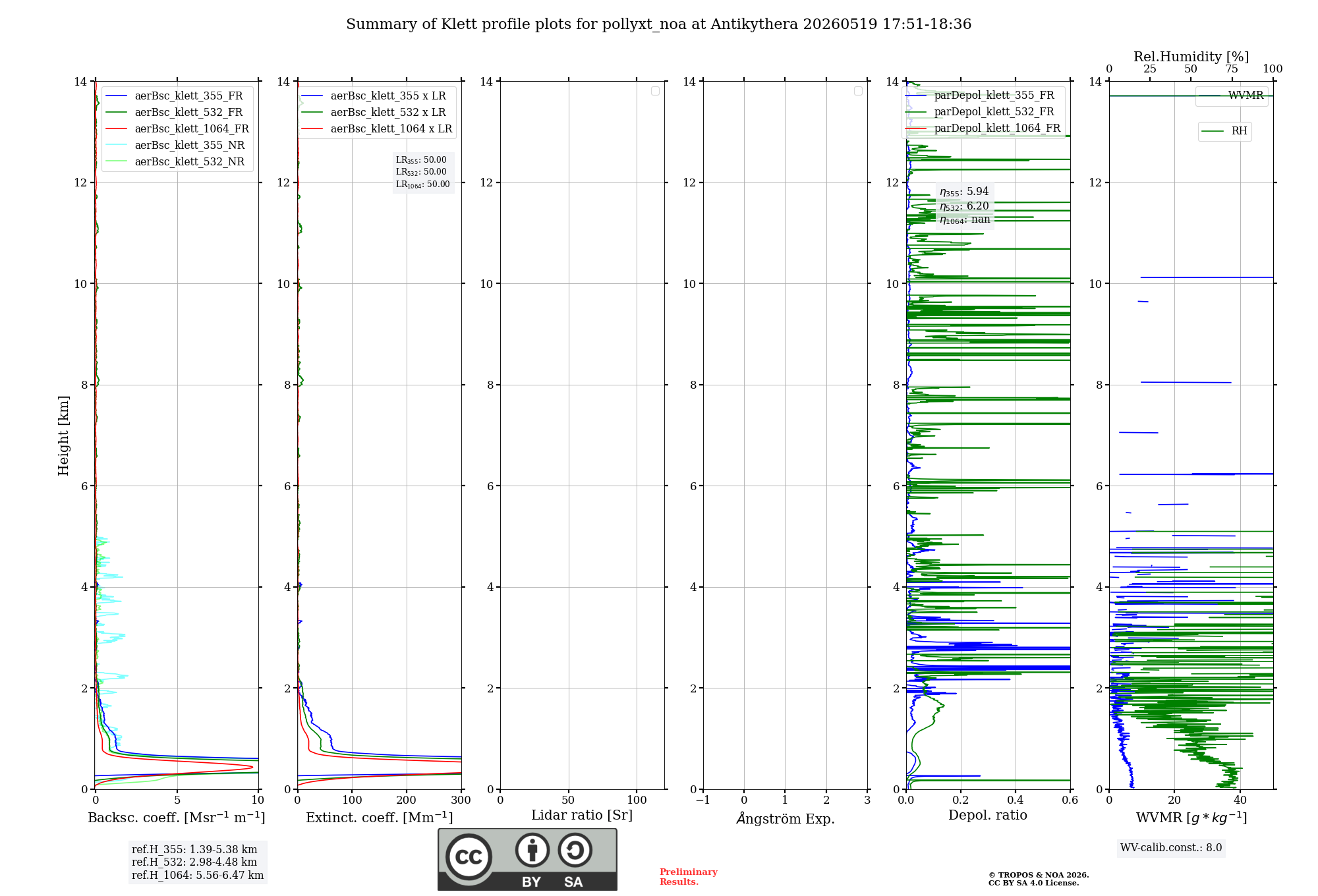Image resolution: width=1318 pixels, height=896 pixels.
Task: Click the Creative Commons CC circle icon
Action: point(469,857)
